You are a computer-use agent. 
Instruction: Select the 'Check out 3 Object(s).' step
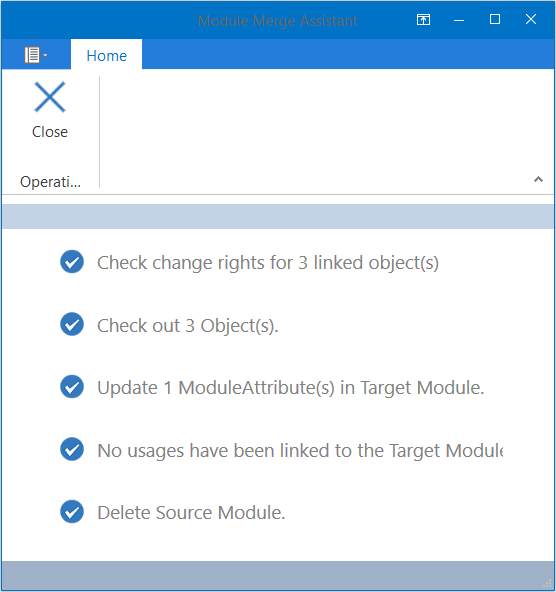point(188,325)
